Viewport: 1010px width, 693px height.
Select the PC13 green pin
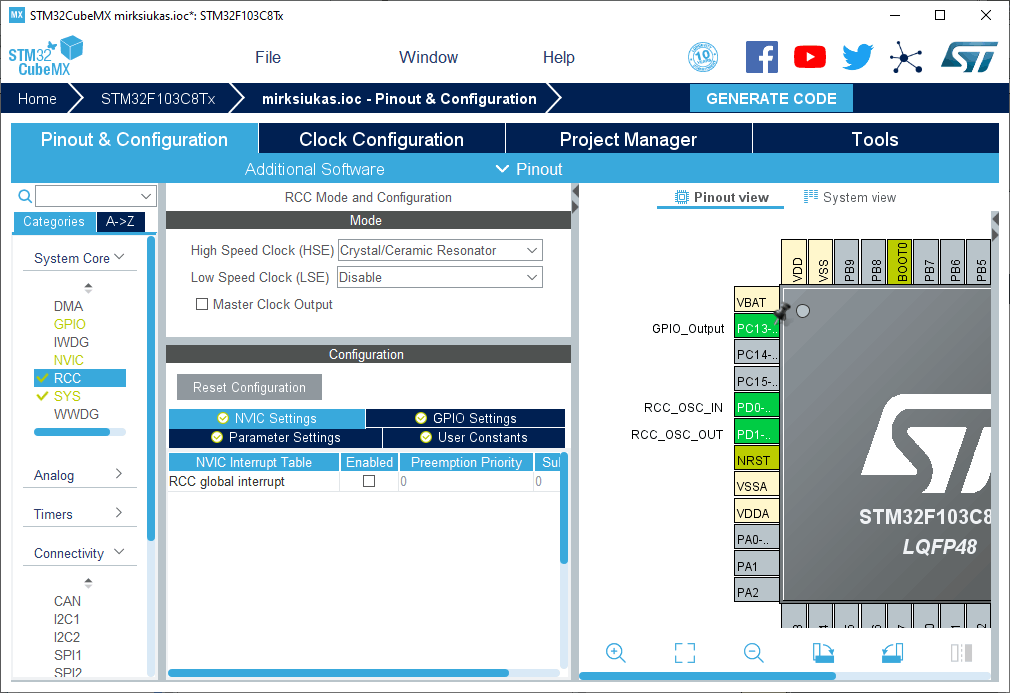pos(756,328)
